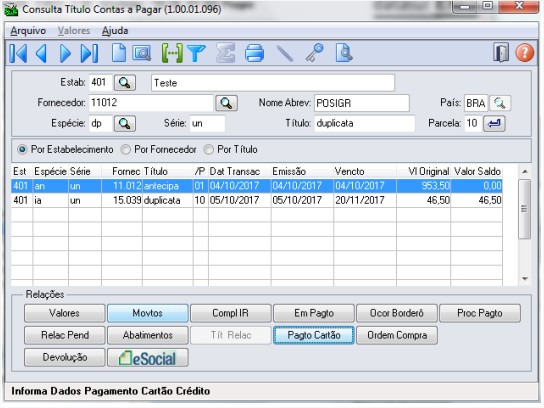Click the gray pencil edit icon

pyautogui.click(x=285, y=53)
